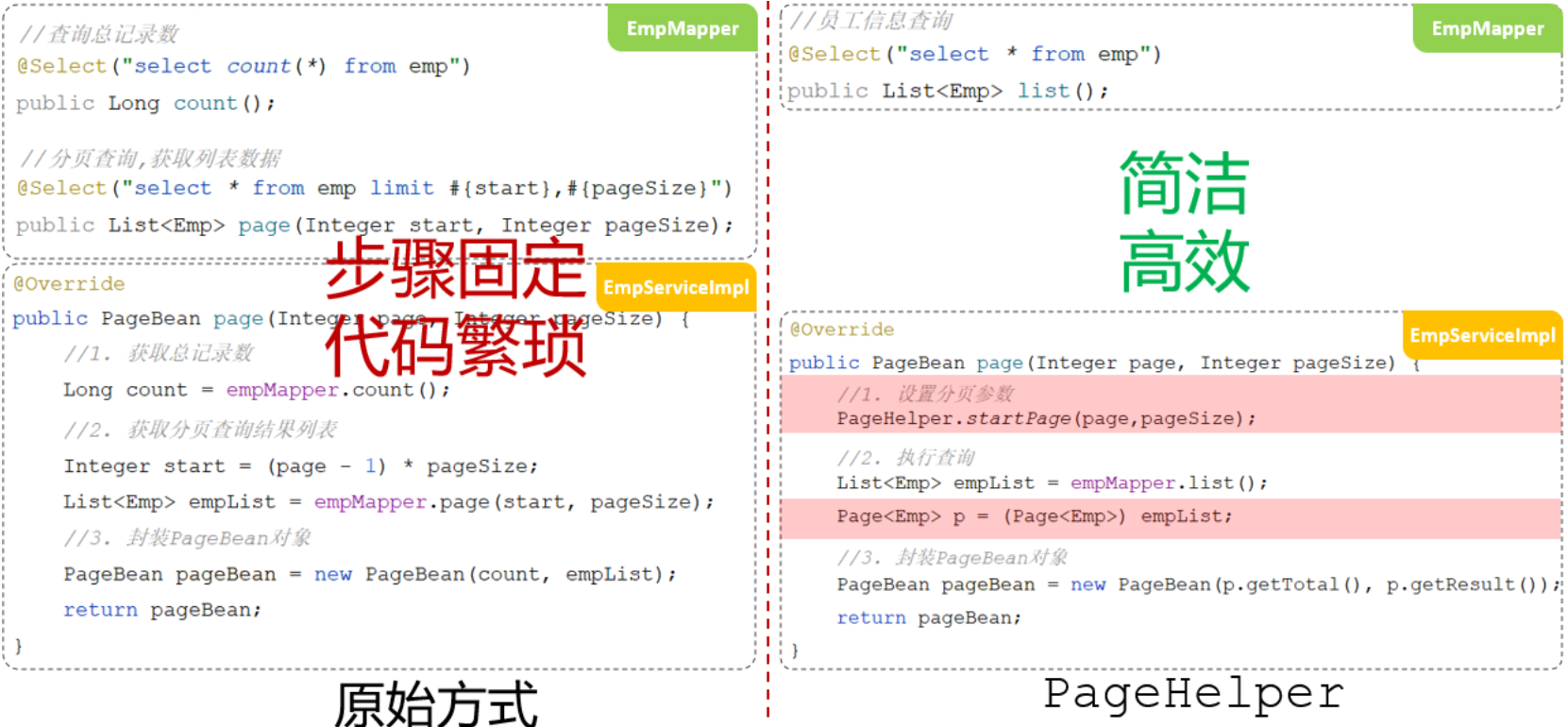Screen dimensions: 1568x727
Task: Click the comment '//2. 执行查询'
Action: (905, 458)
